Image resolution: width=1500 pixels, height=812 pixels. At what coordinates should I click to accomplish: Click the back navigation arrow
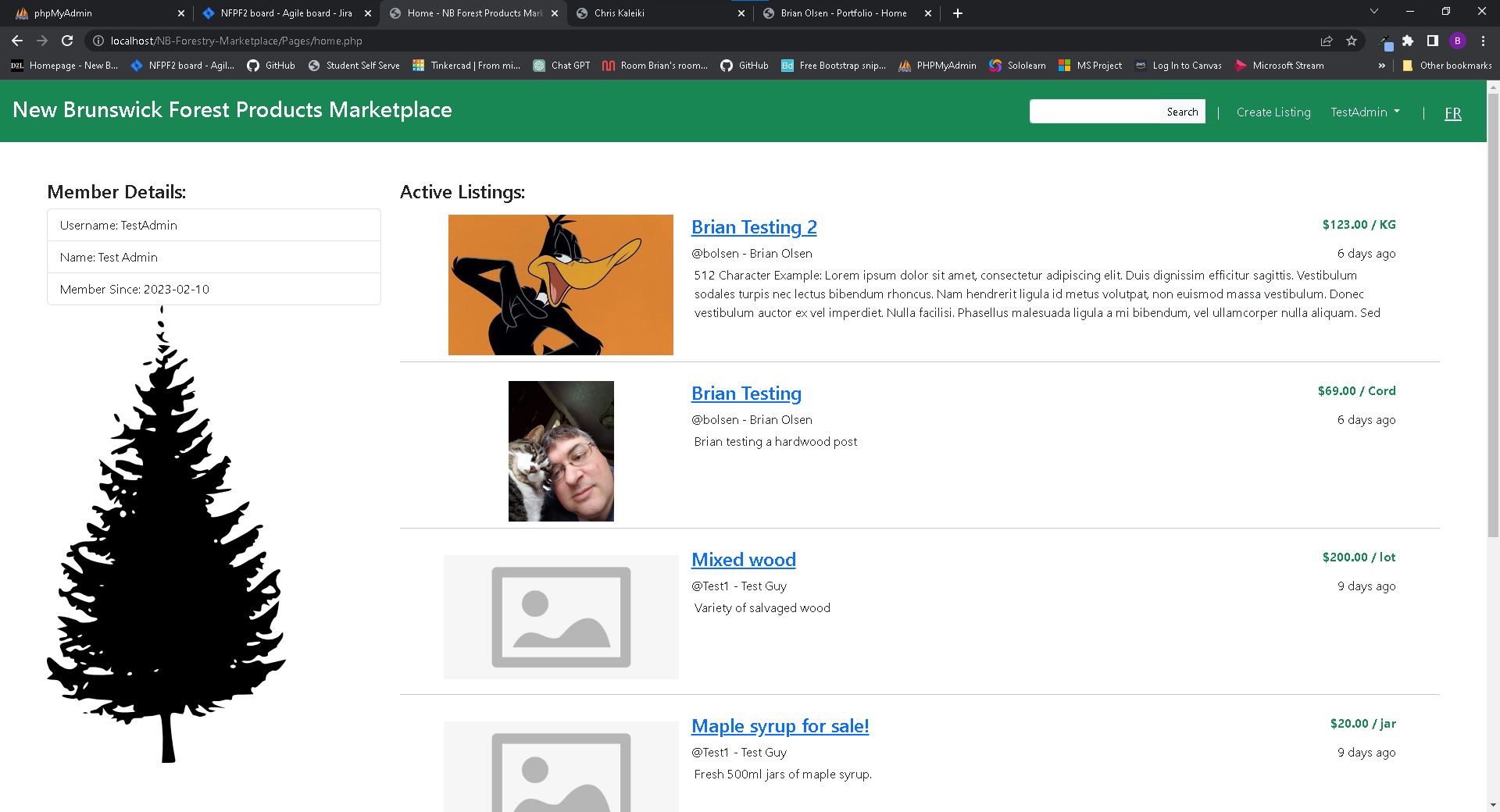(17, 41)
